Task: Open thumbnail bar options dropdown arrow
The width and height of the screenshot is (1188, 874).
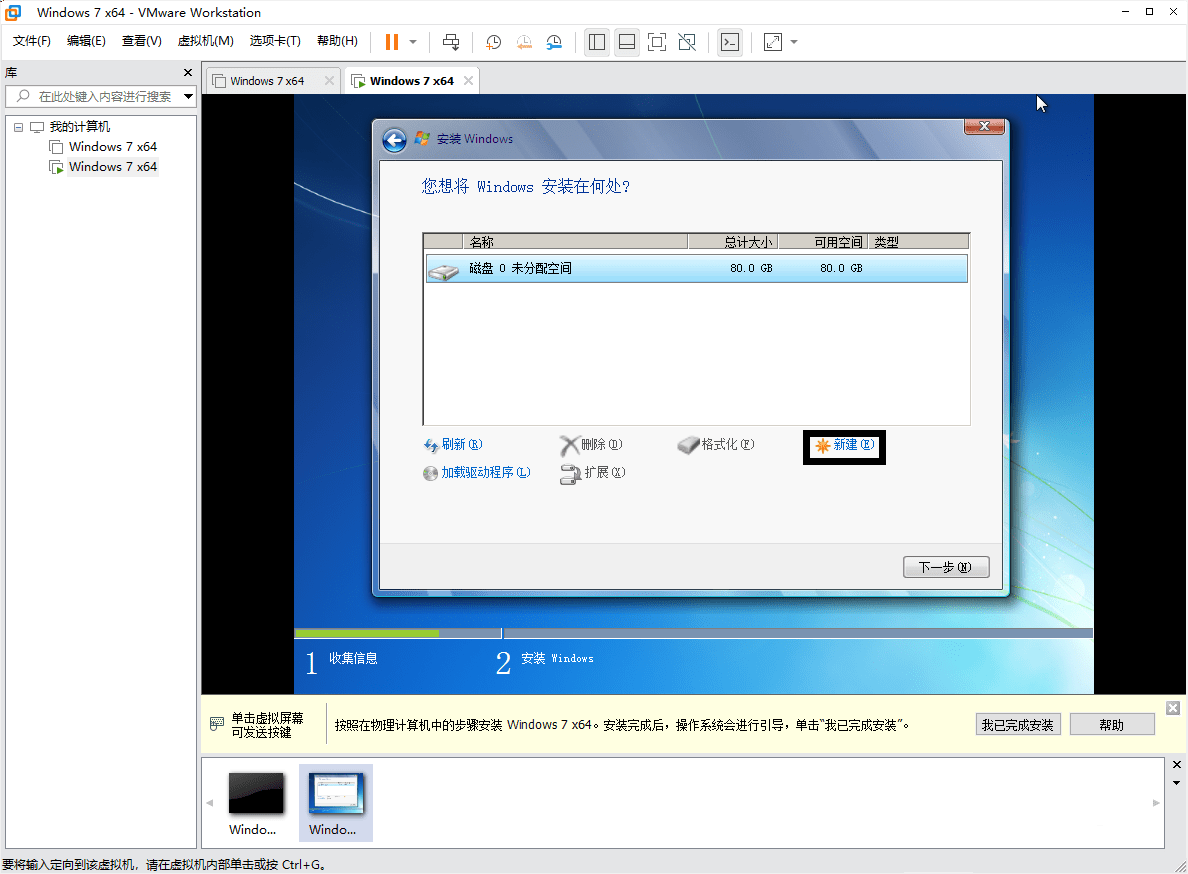Action: pyautogui.click(x=1177, y=782)
